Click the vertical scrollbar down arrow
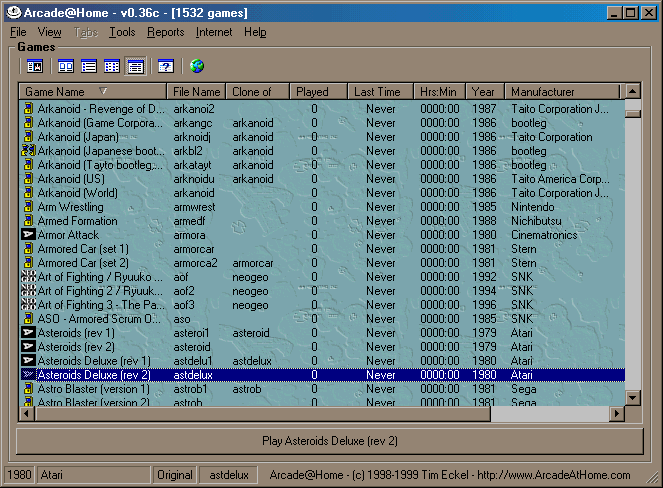 click(633, 398)
